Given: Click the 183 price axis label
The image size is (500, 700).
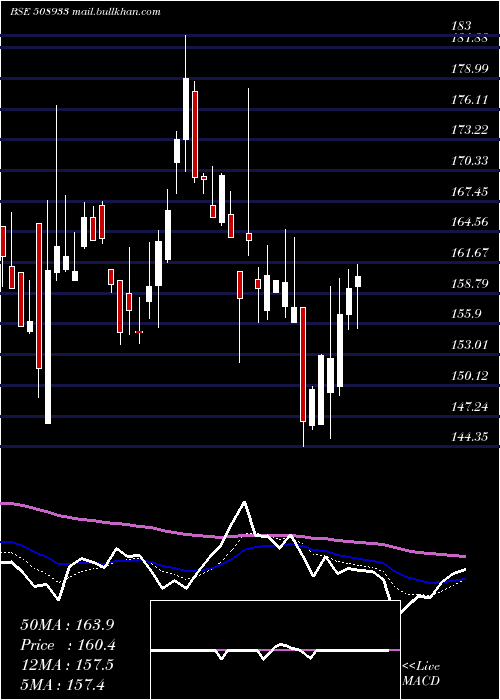Looking at the screenshot, I should [x=461, y=26].
